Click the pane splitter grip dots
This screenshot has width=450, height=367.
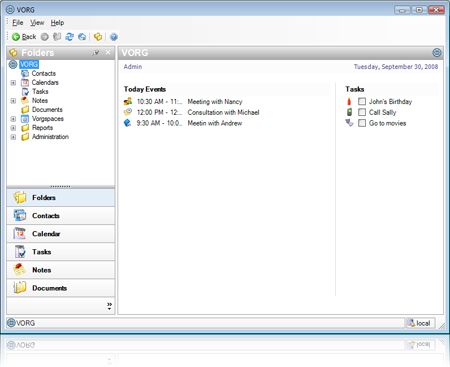click(60, 187)
